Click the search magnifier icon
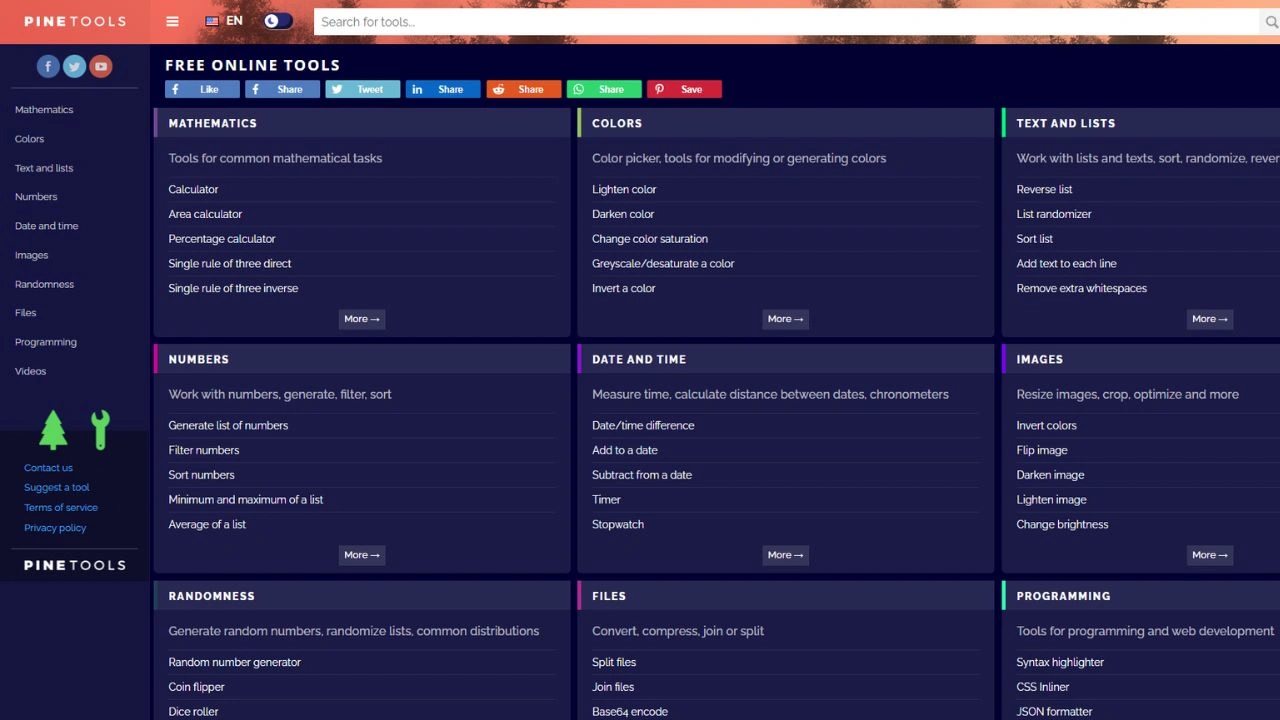This screenshot has height=720, width=1280. (1270, 22)
